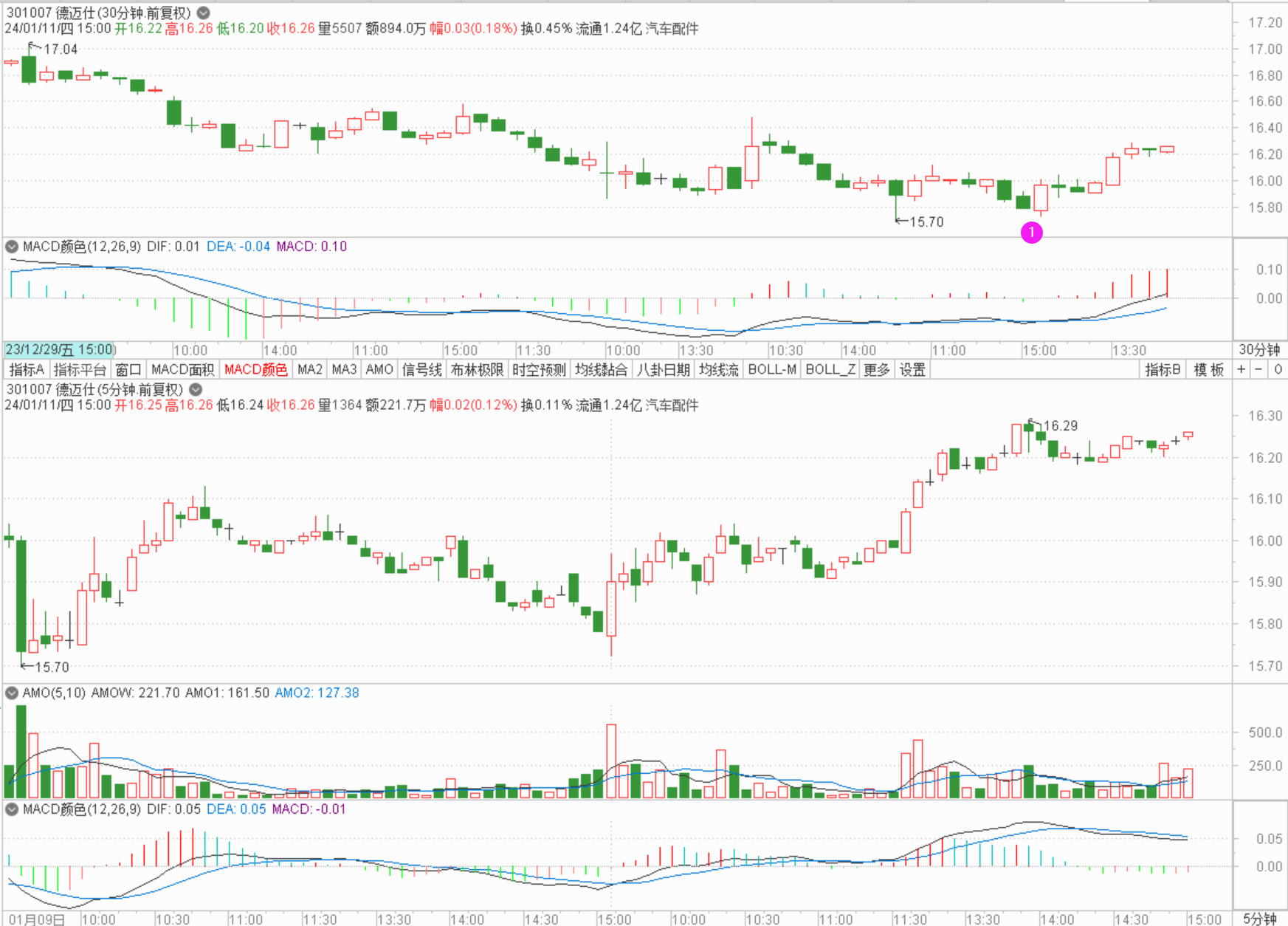Toggle the 窗口 window option
1288x926 pixels.
click(128, 370)
